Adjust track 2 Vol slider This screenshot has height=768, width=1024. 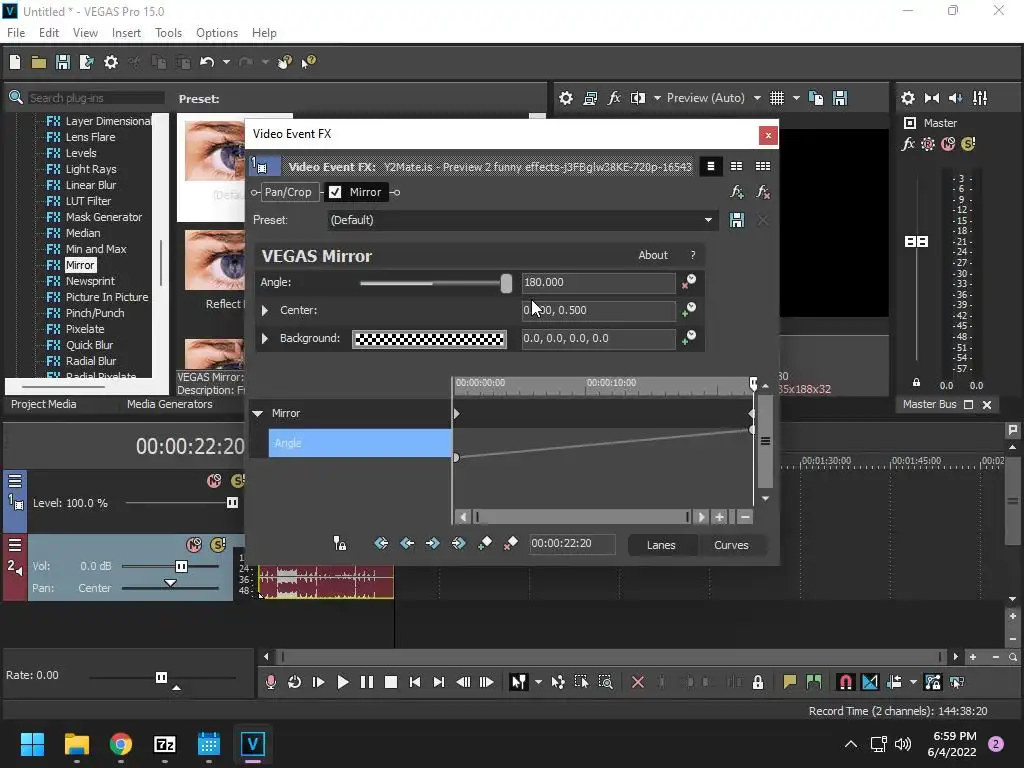(182, 566)
